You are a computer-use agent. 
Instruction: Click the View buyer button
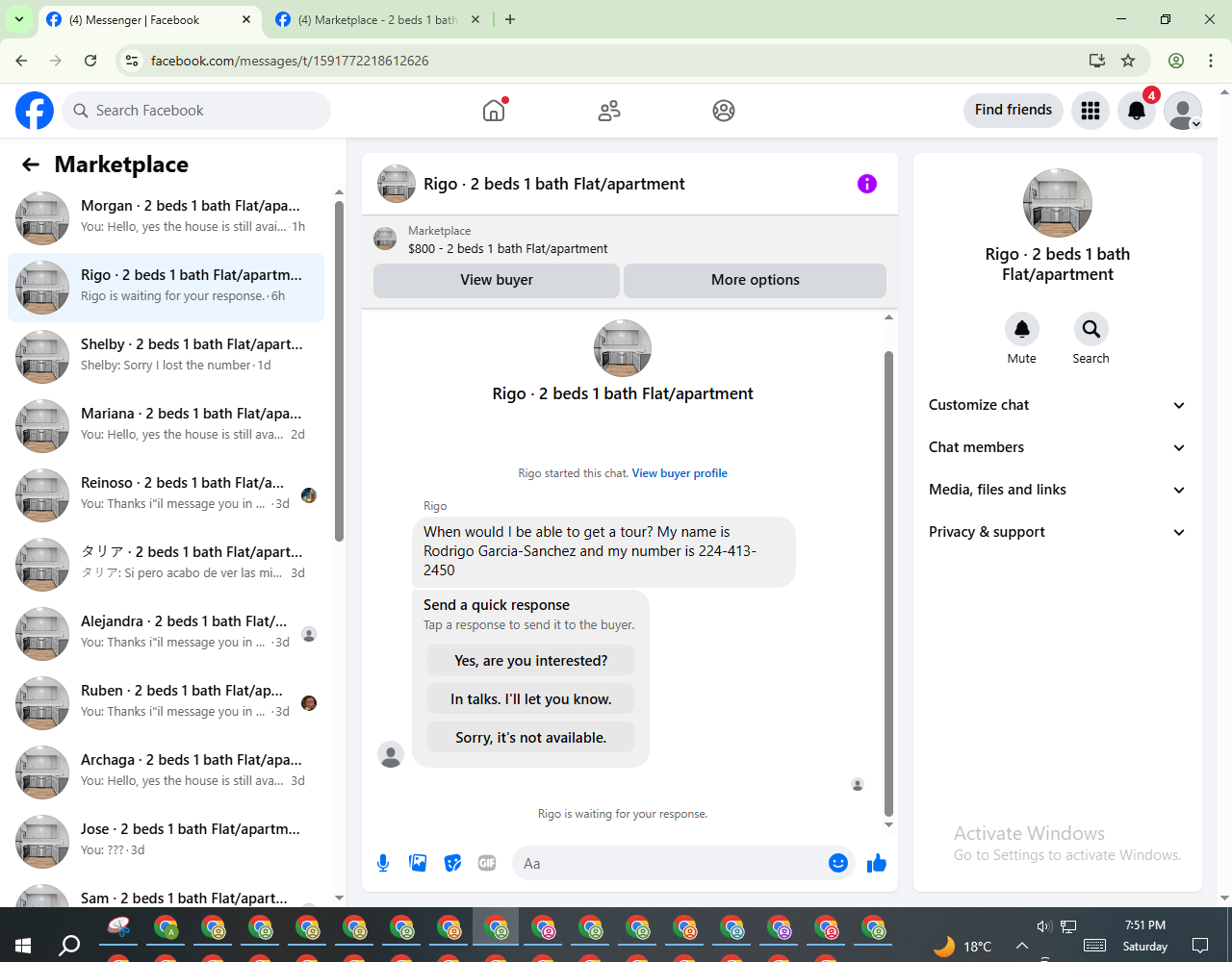[x=497, y=280]
